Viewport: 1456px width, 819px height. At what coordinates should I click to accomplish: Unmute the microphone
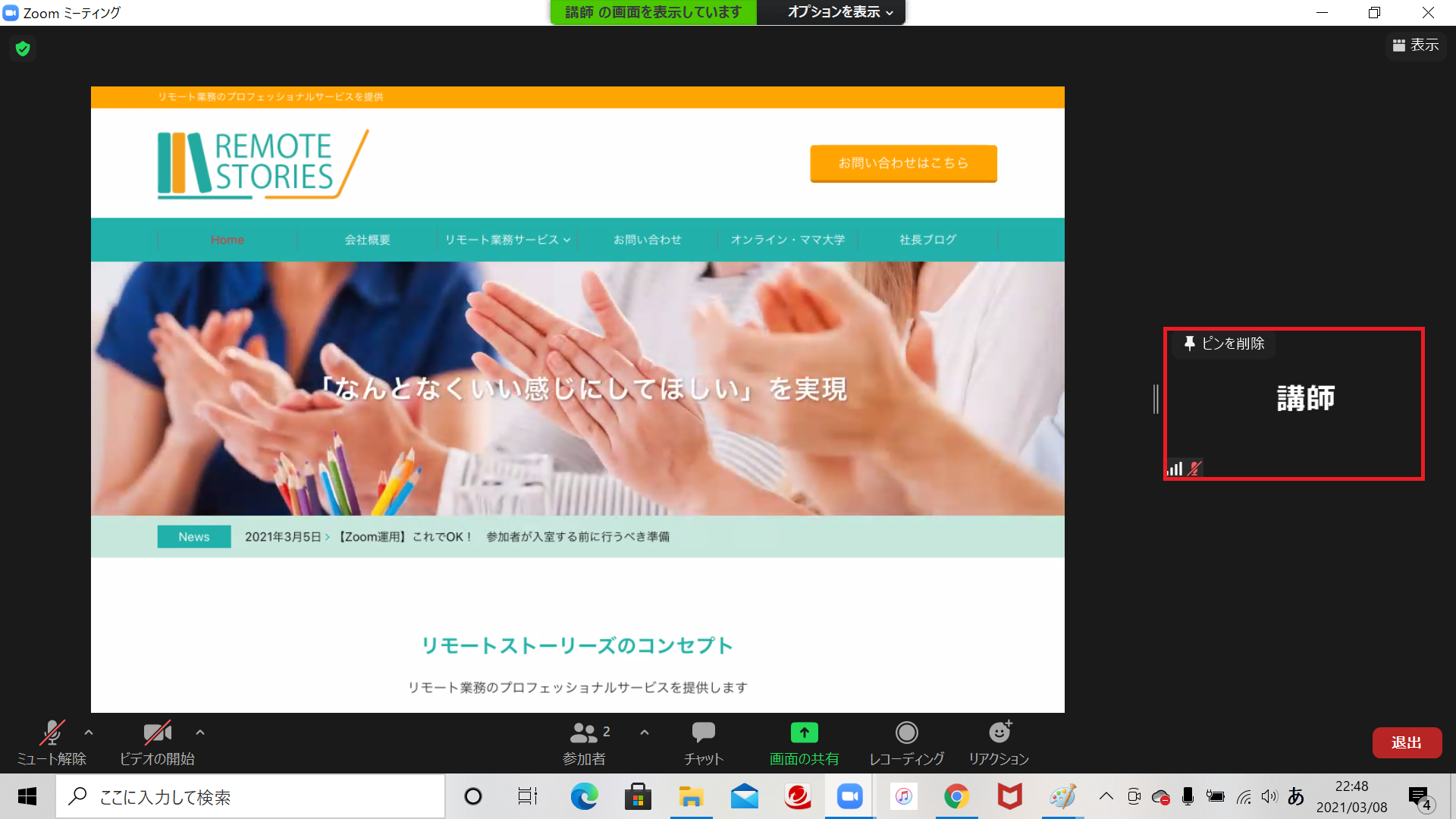(52, 733)
